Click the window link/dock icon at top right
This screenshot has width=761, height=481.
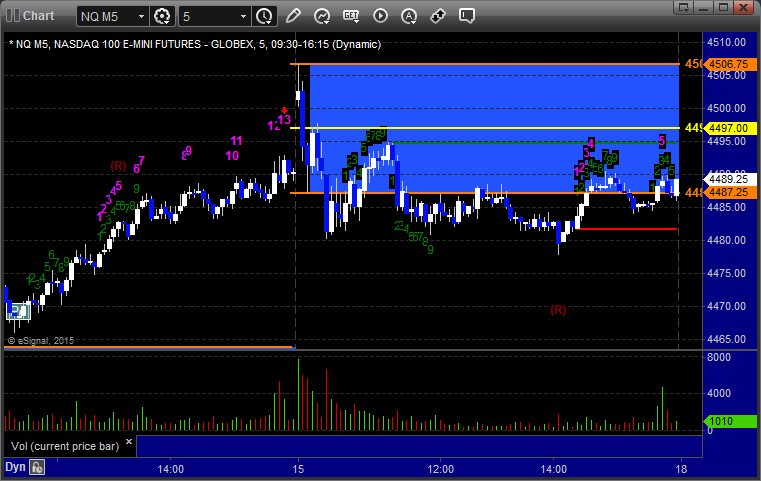(x=683, y=7)
